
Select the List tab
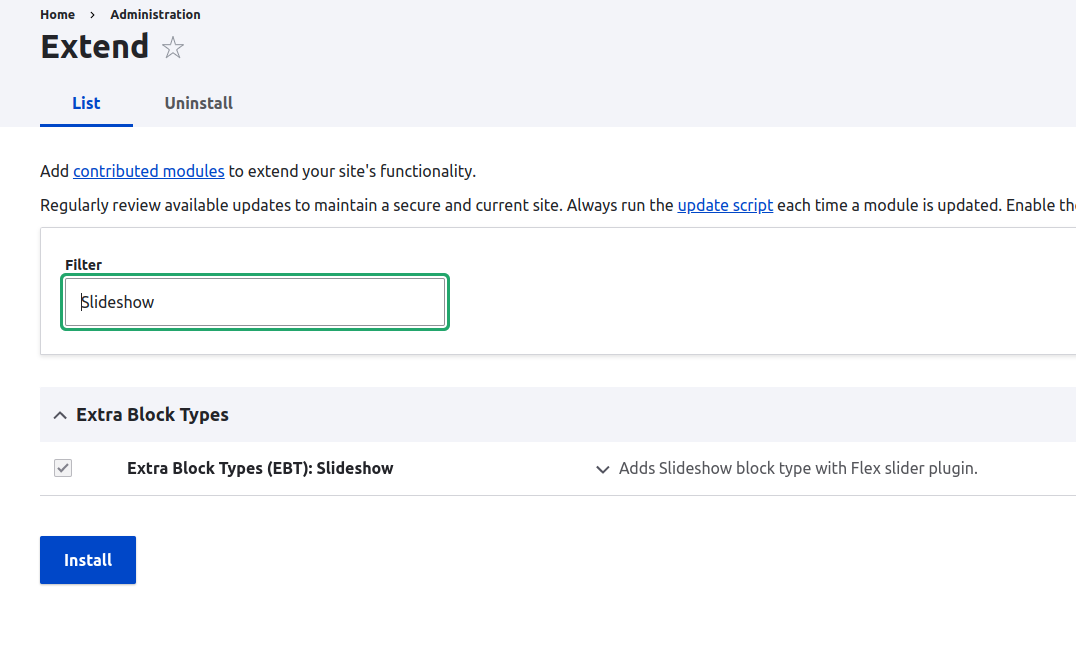(86, 103)
